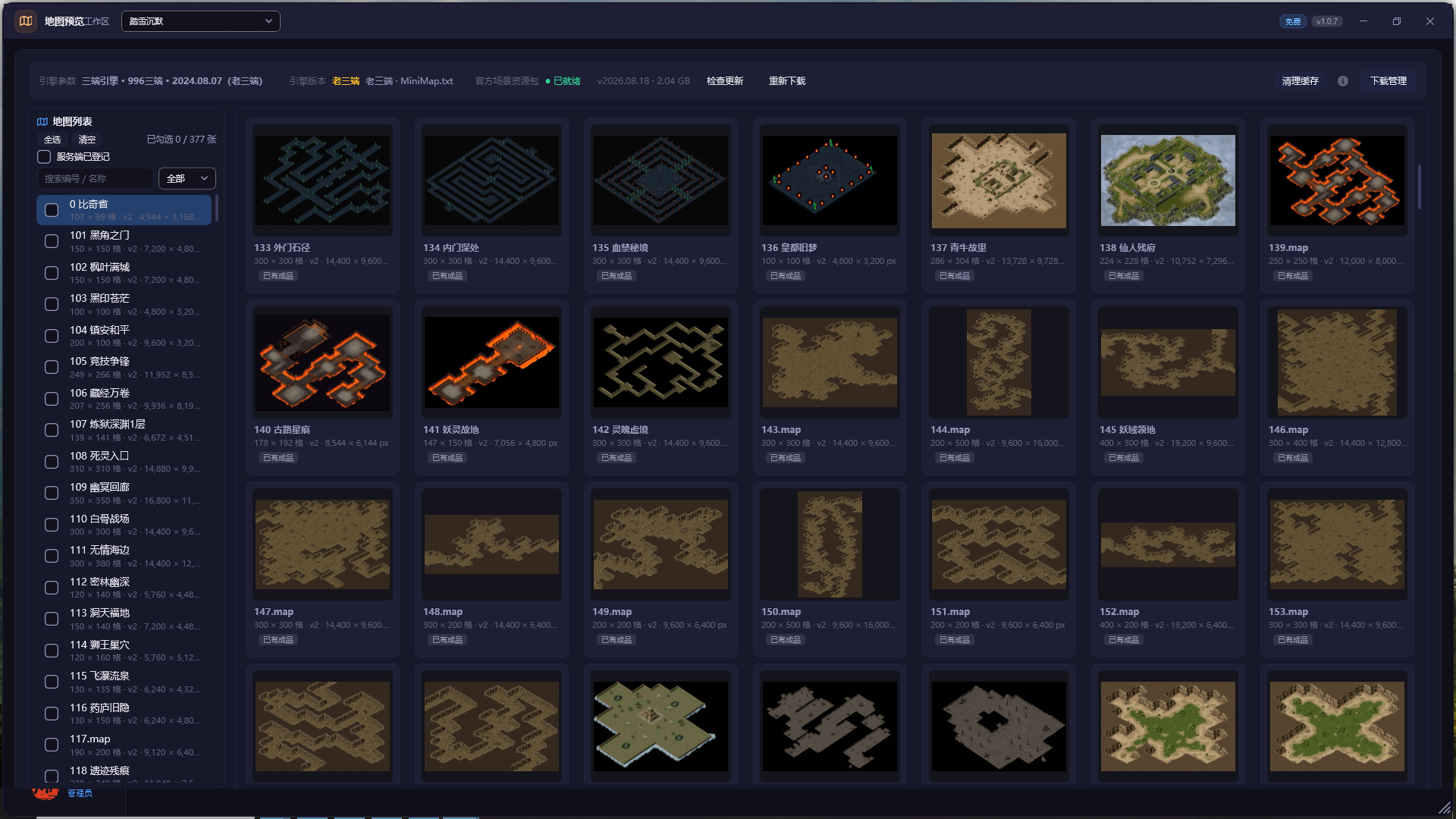Click the 全选 button
Viewport: 1456px width, 819px height.
pos(52,140)
